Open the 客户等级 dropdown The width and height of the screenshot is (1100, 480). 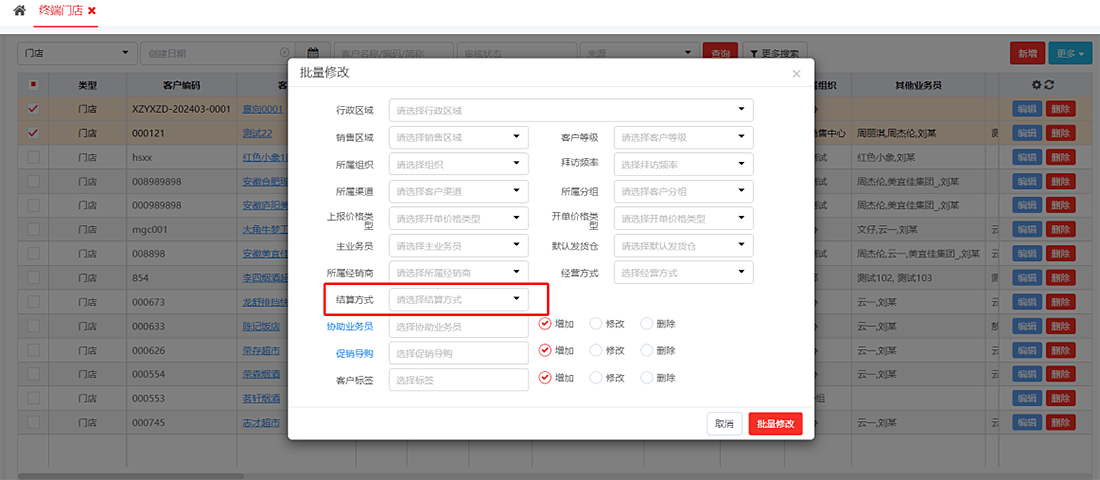tap(683, 137)
